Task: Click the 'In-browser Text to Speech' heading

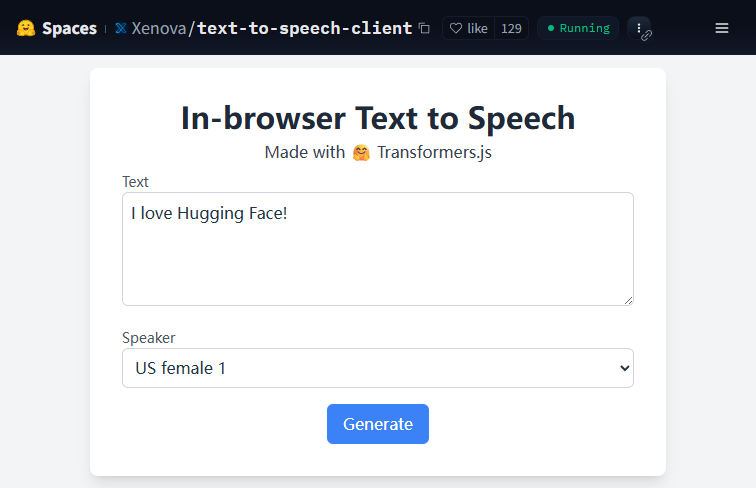Action: (378, 118)
